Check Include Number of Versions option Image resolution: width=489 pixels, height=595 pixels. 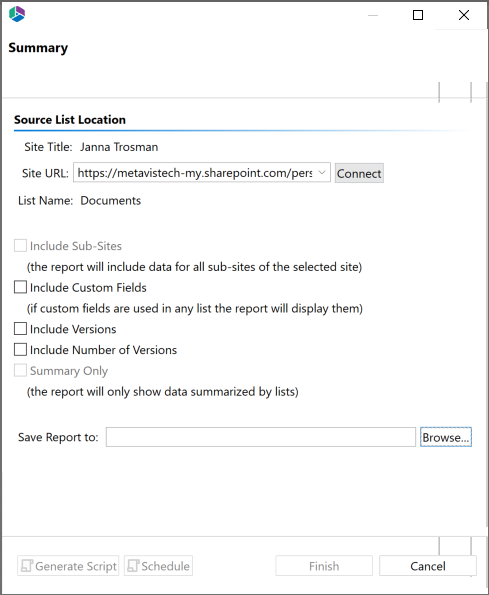[x=20, y=349]
